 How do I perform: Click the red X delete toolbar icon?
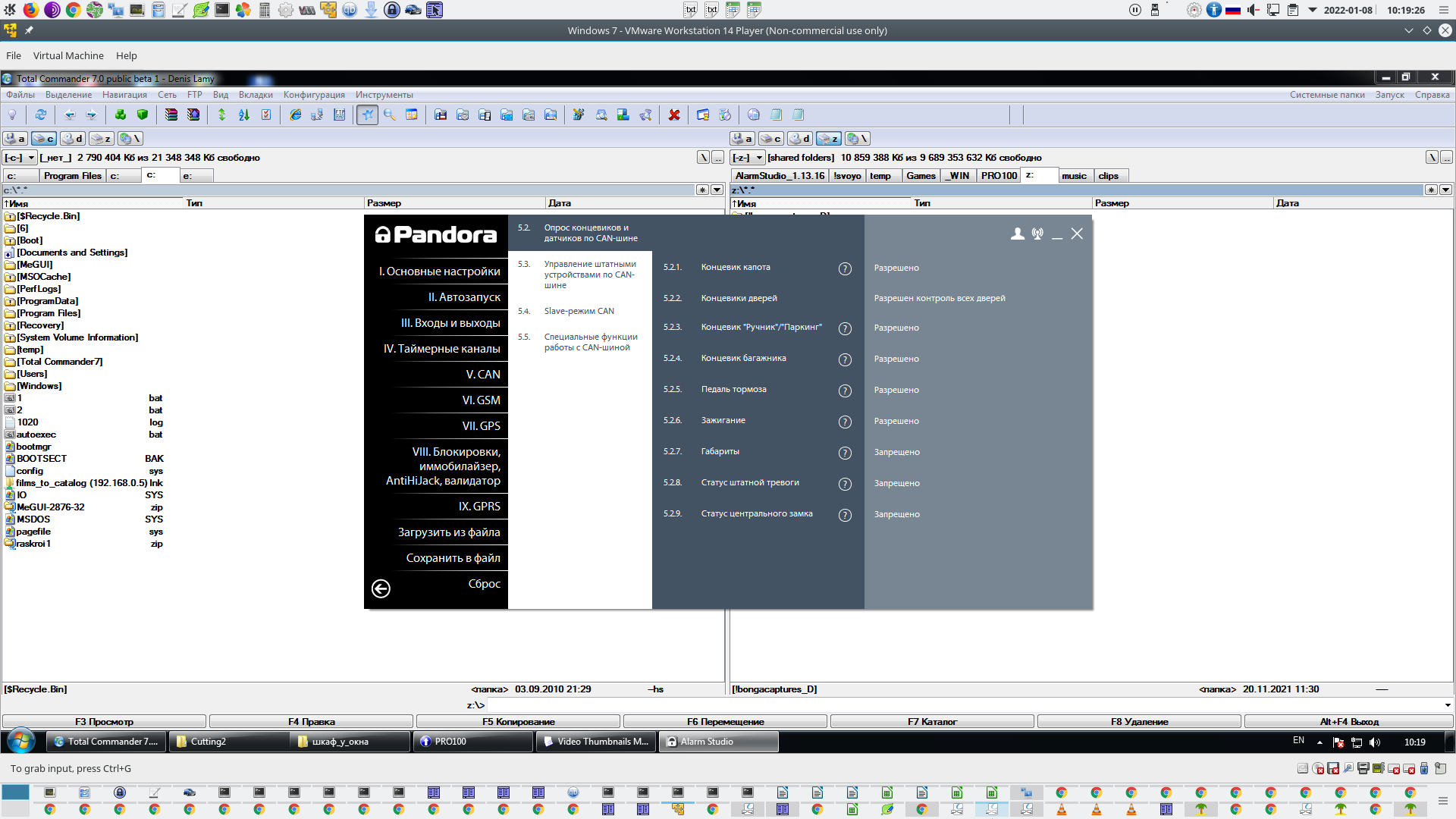(x=673, y=115)
